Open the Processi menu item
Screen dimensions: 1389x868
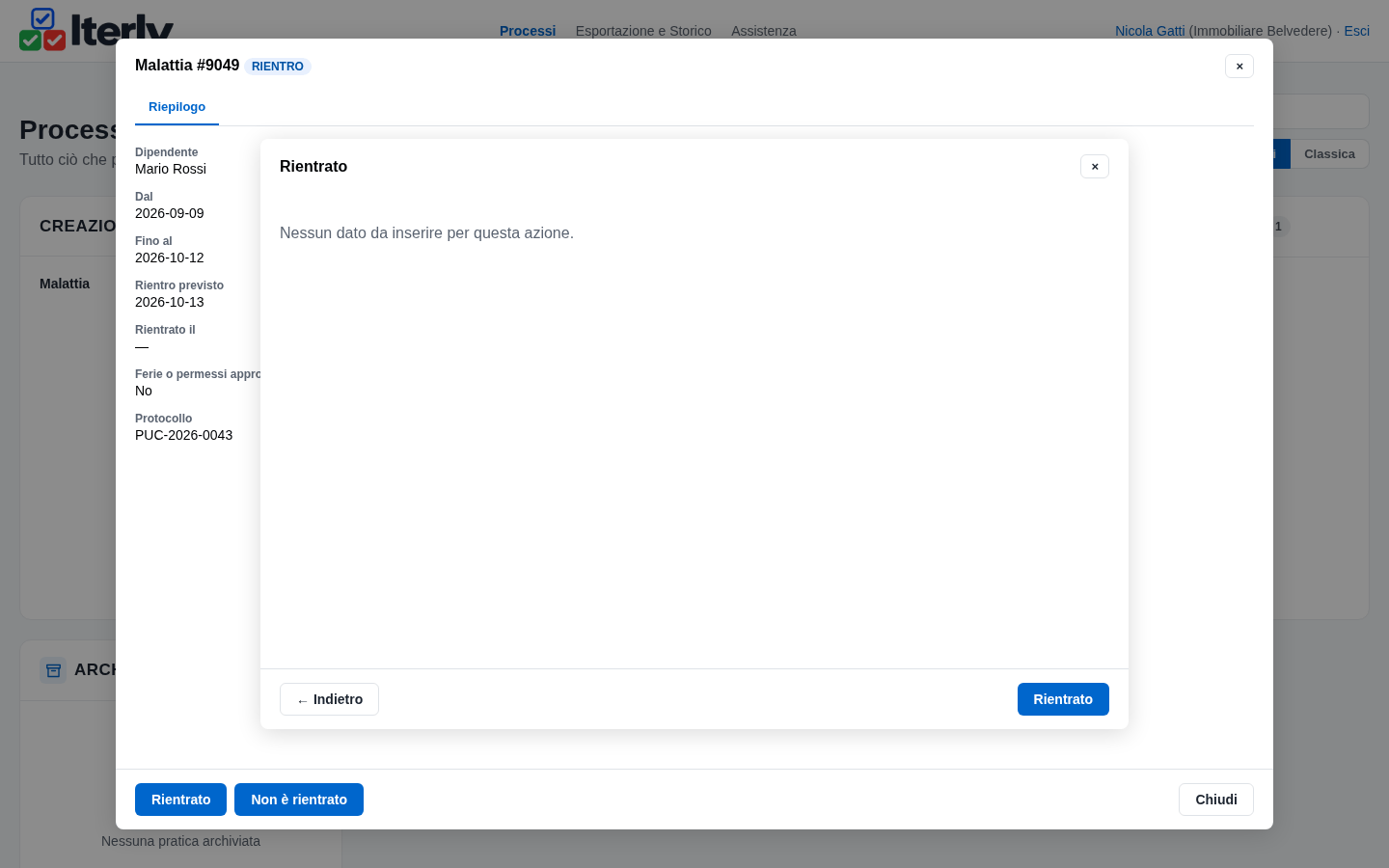pyautogui.click(x=528, y=31)
